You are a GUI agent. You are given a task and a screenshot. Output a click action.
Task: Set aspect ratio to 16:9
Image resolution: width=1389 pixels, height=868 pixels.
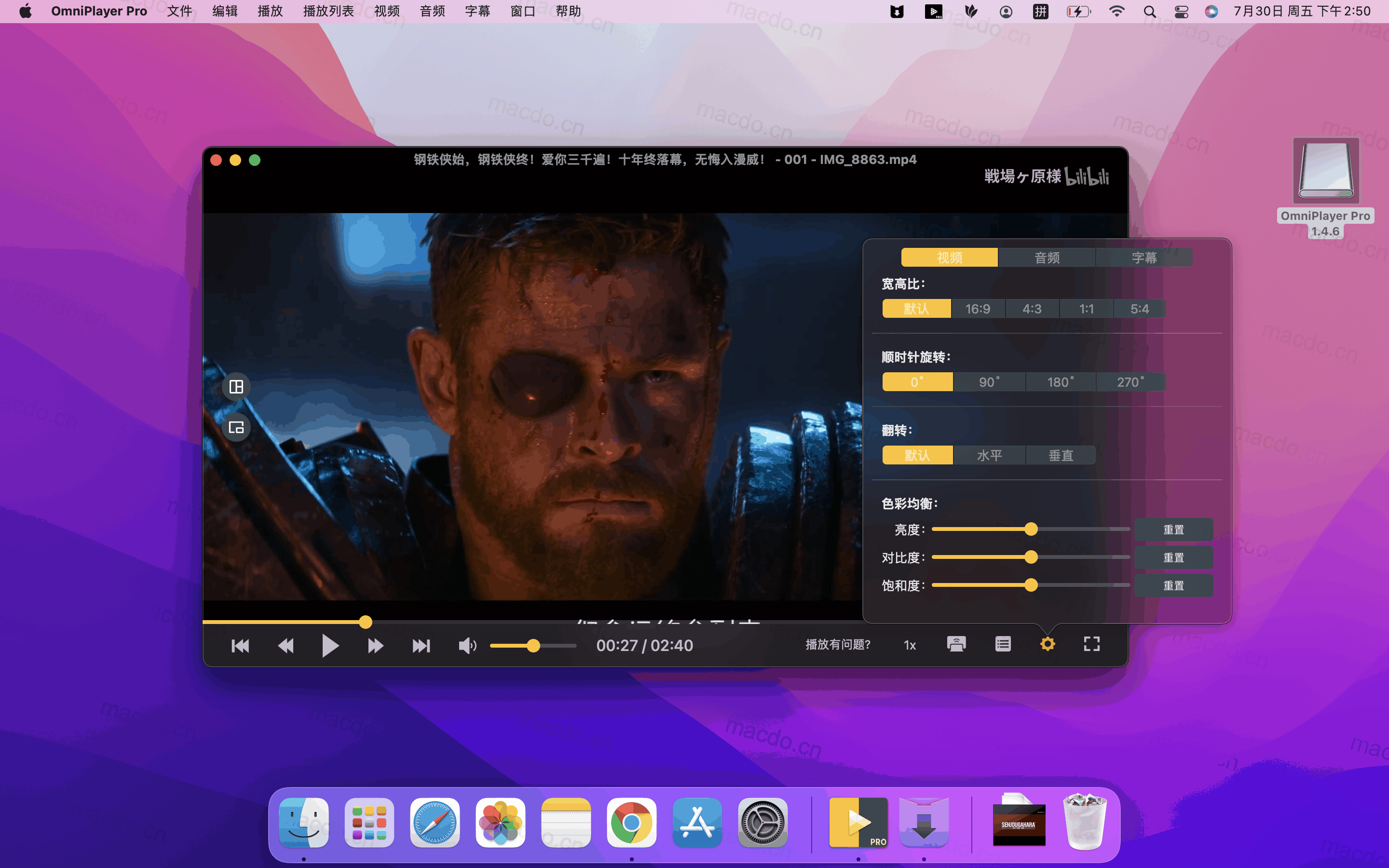(x=978, y=309)
